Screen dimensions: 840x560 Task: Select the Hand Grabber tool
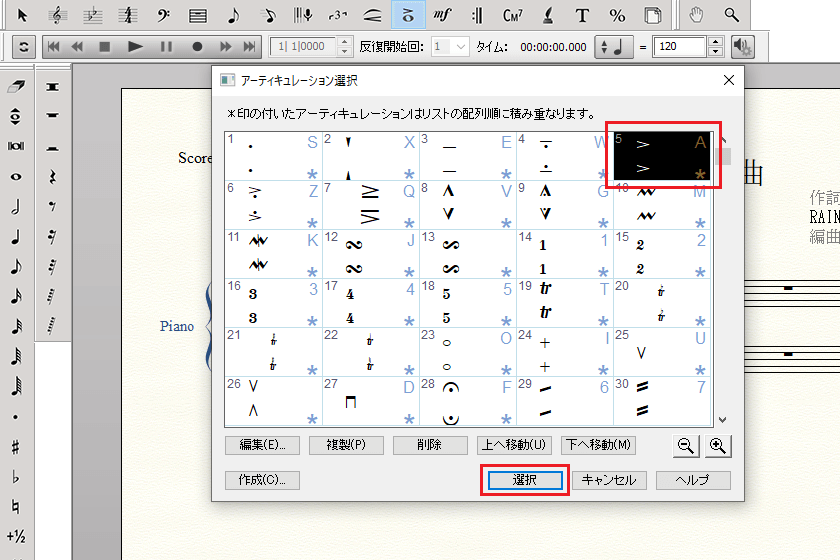coord(699,15)
